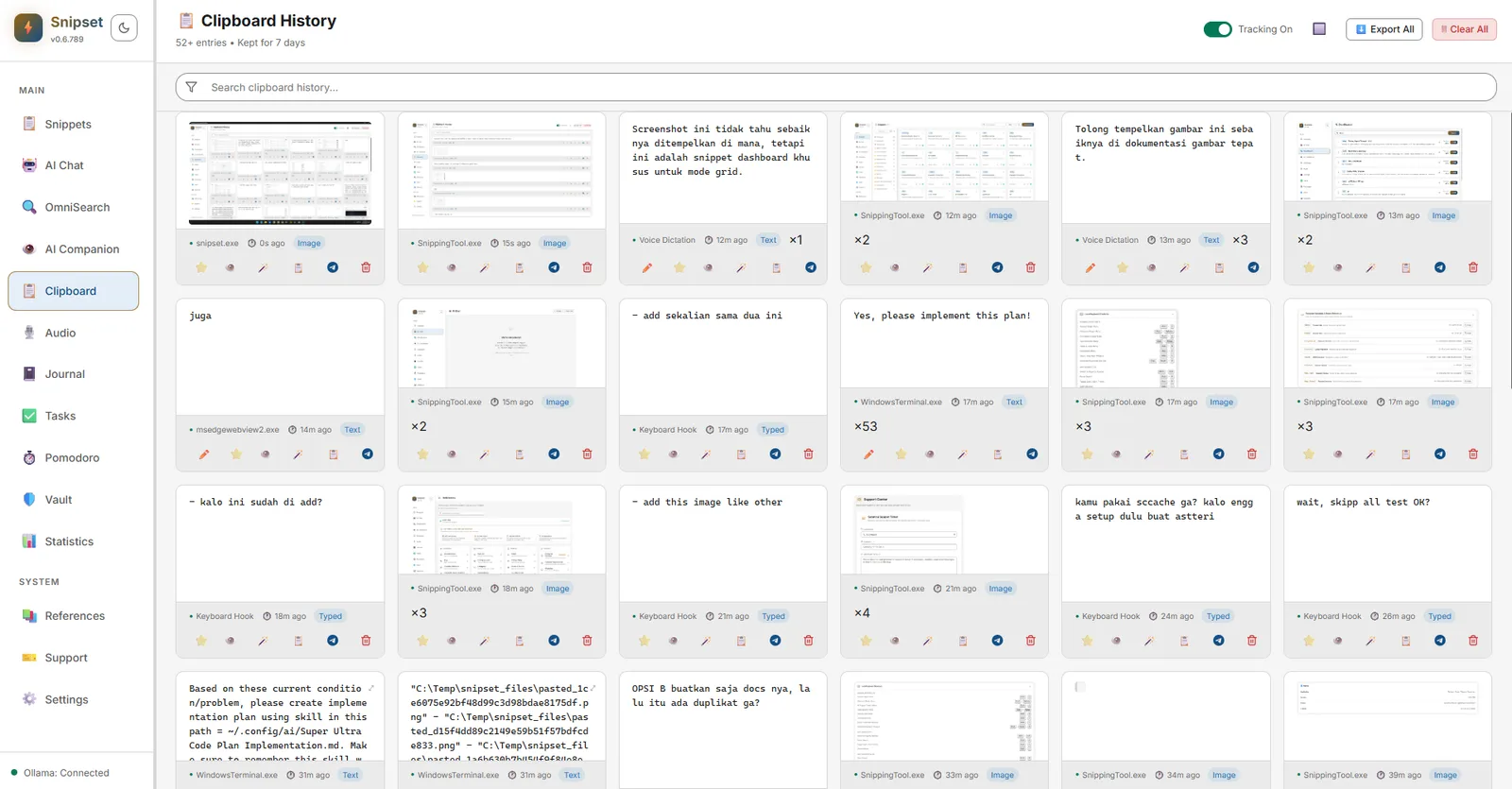Click the purple square icon beside Tracking On
Viewport: 1512px width, 789px height.
[x=1319, y=29]
